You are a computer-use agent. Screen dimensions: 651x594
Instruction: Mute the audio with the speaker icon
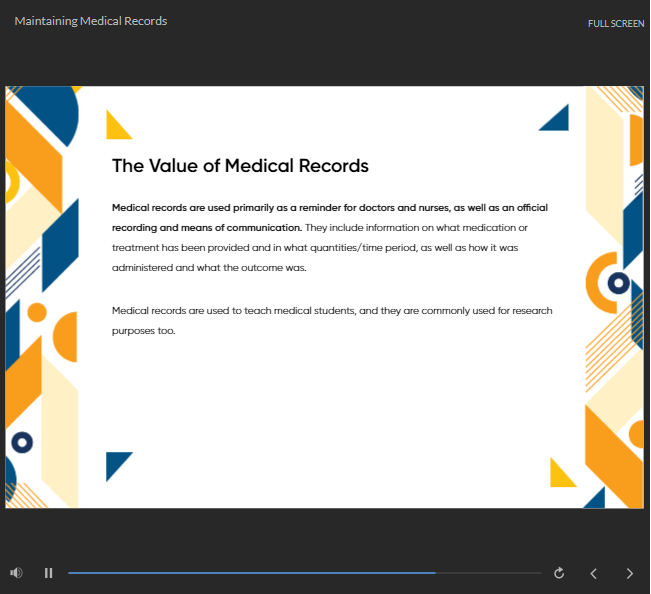[x=16, y=573]
